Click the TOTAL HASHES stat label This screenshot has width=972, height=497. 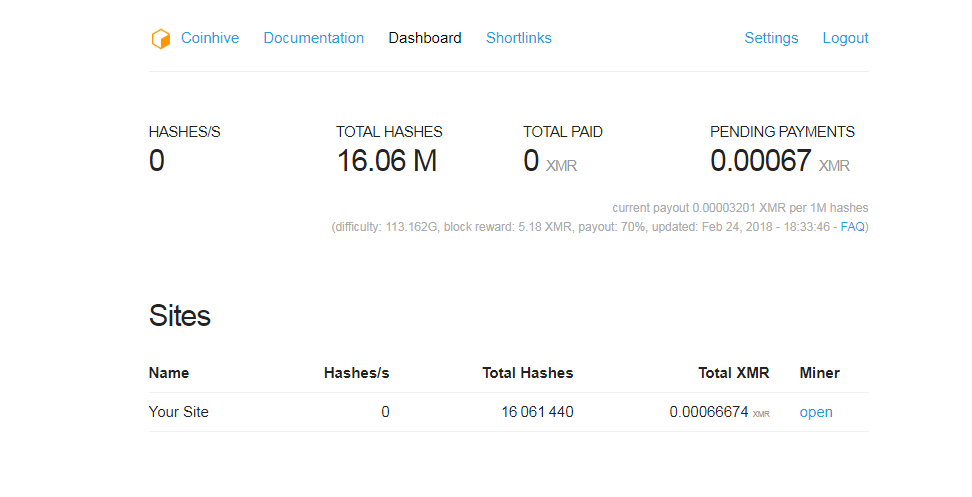tap(389, 132)
